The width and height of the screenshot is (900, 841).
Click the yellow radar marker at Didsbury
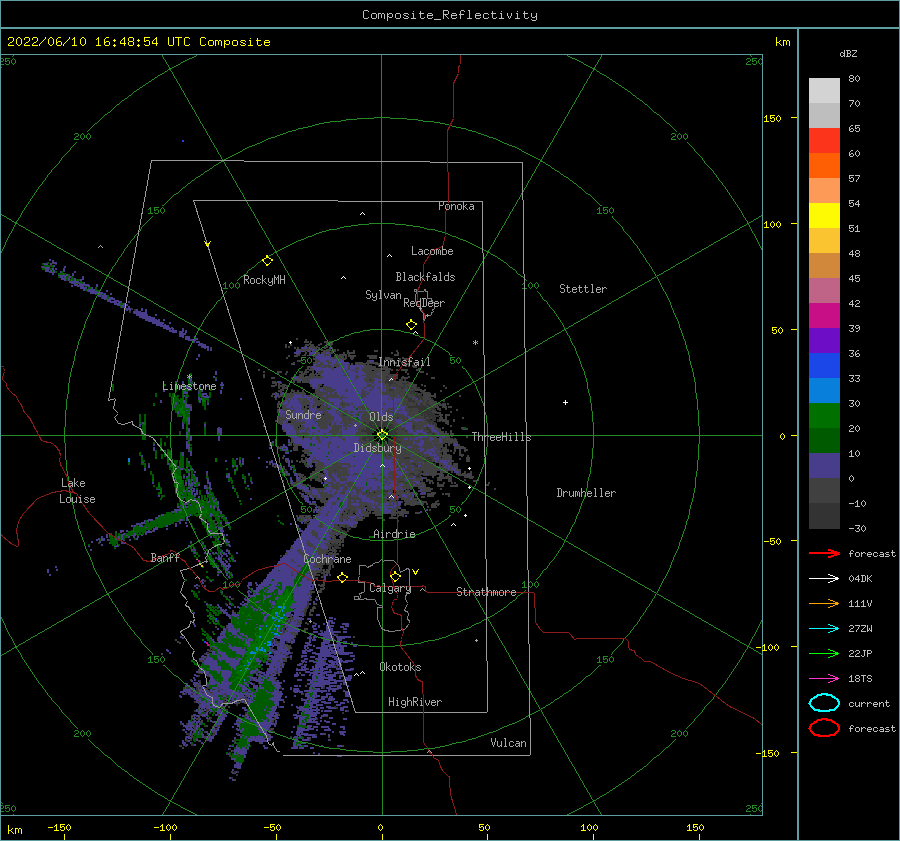pyautogui.click(x=382, y=435)
